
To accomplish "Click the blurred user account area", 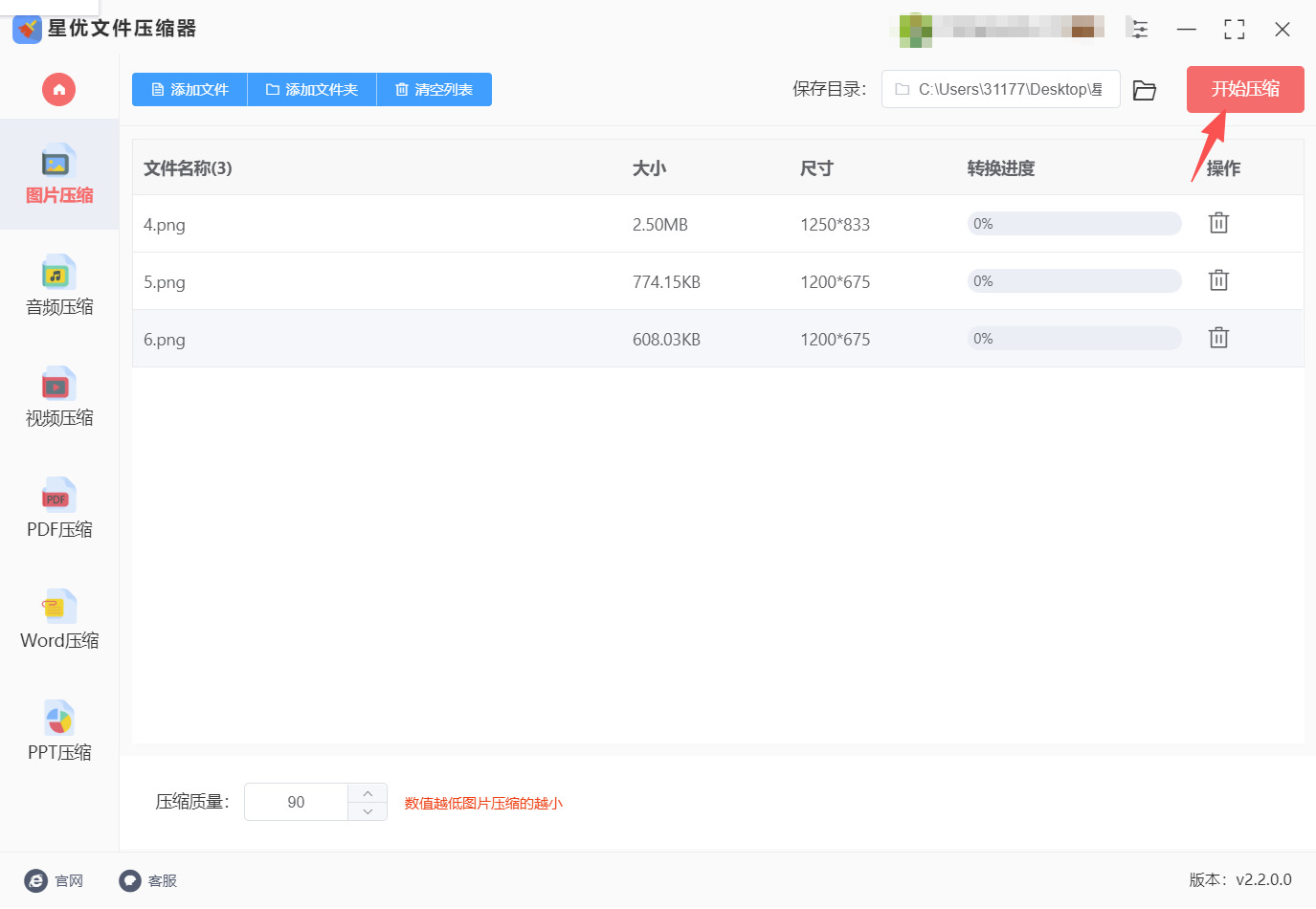I will click(x=1002, y=28).
